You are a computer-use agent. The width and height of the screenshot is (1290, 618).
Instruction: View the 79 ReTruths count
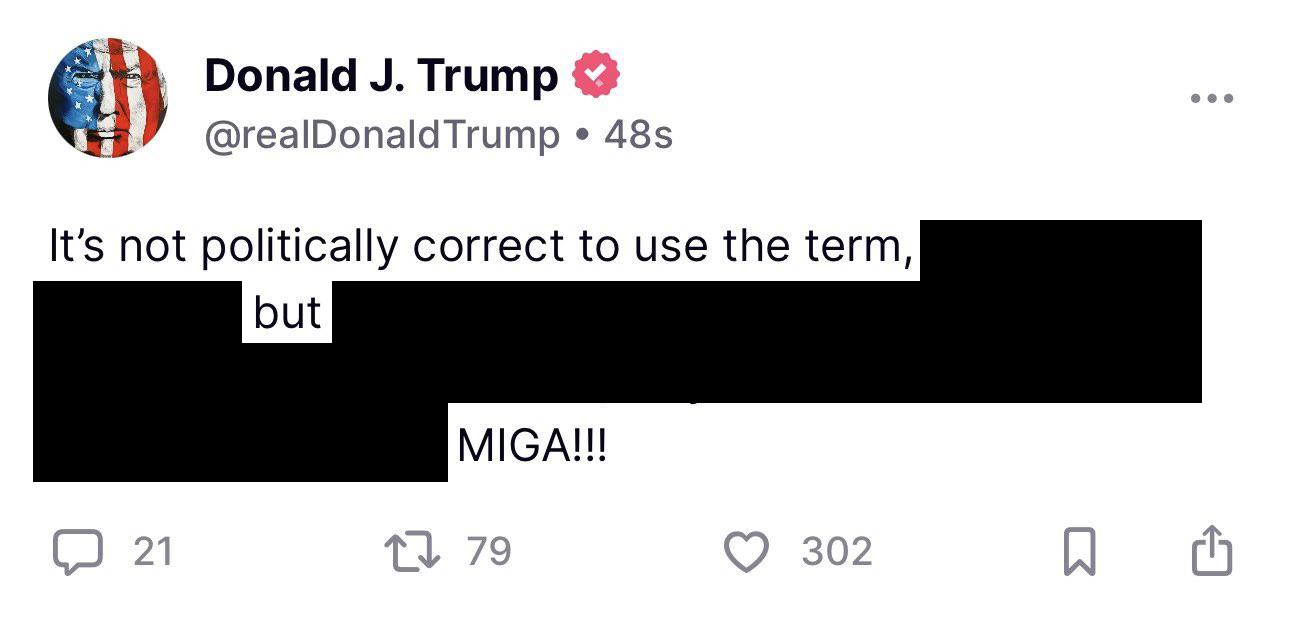[489, 552]
